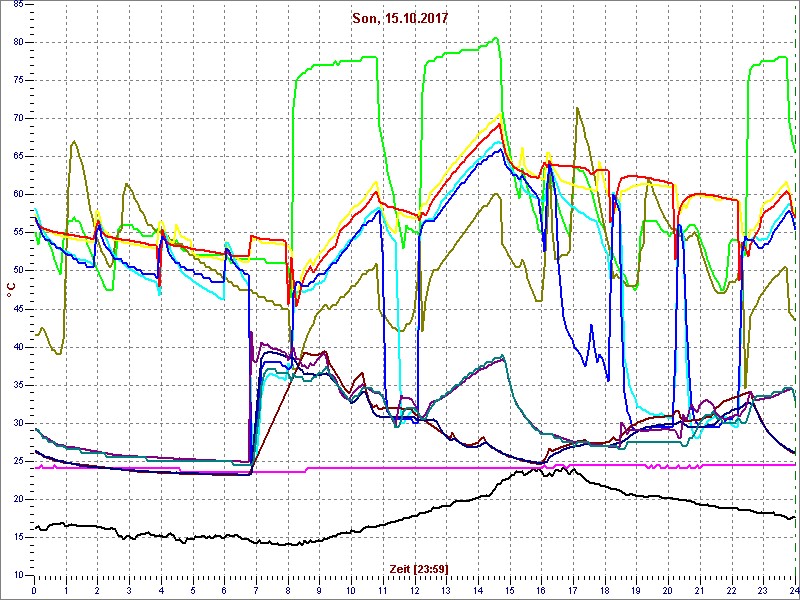Select the 30 label on the temperature axis
800x600 pixels.
(x=18, y=423)
